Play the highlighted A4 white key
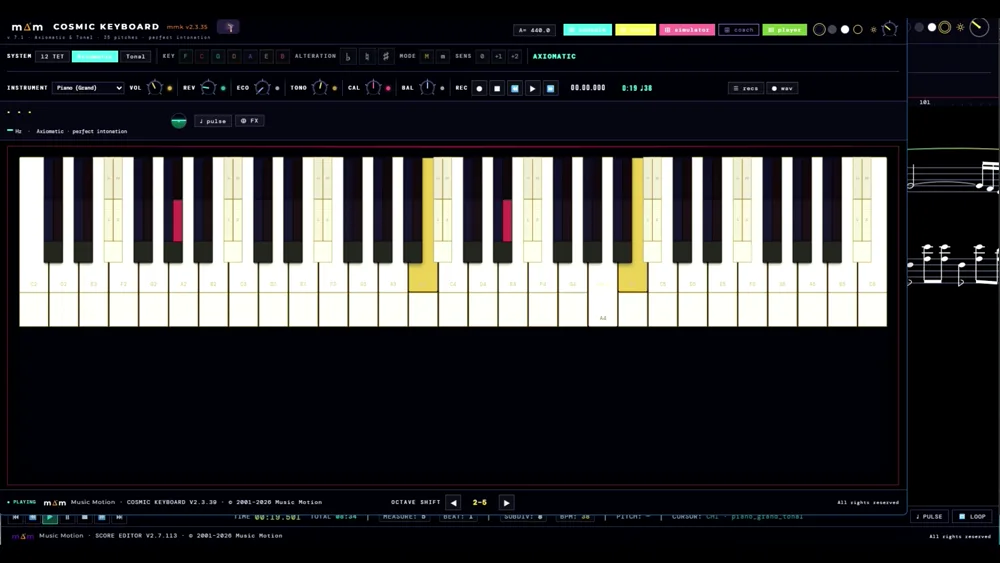The image size is (1000, 563). 603,309
